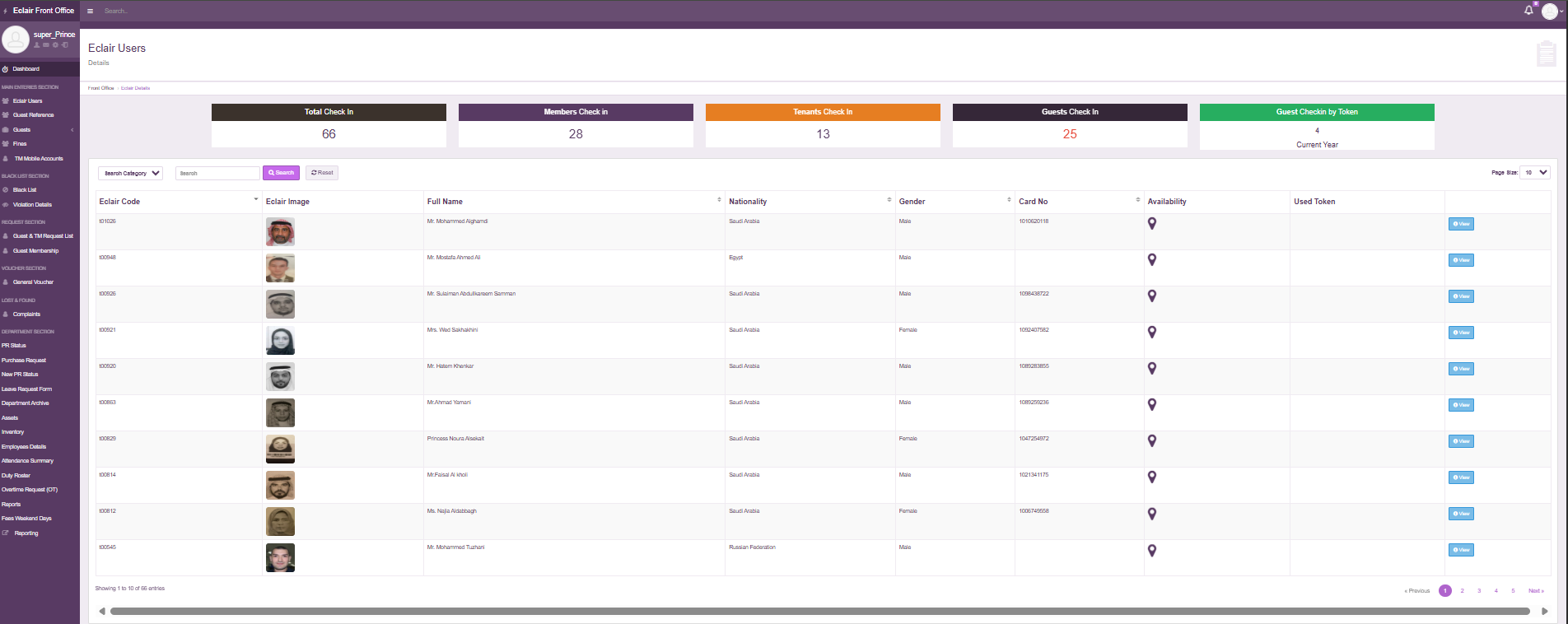Toggle the hamburger sidebar menu
The image size is (1568, 624).
pyautogui.click(x=91, y=11)
